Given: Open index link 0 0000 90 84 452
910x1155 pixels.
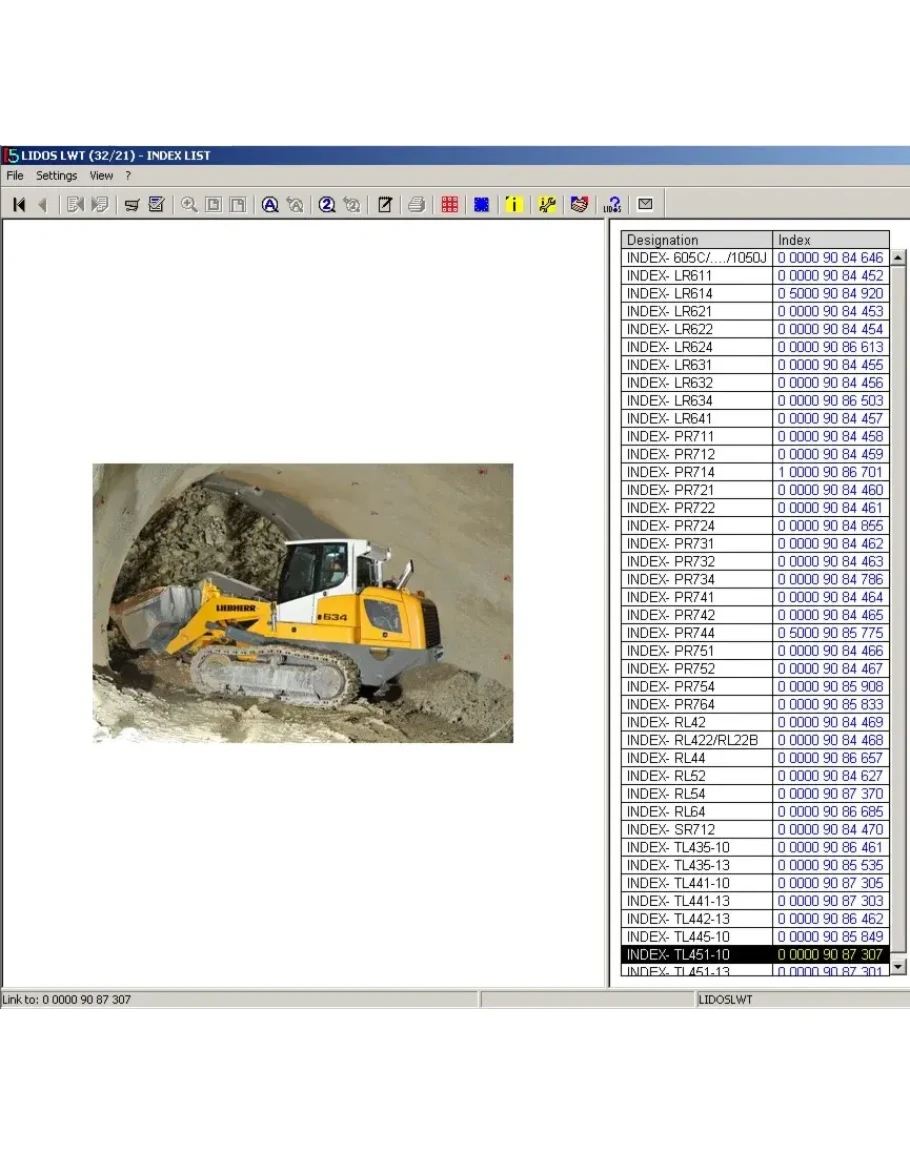Looking at the screenshot, I should pos(830,276).
